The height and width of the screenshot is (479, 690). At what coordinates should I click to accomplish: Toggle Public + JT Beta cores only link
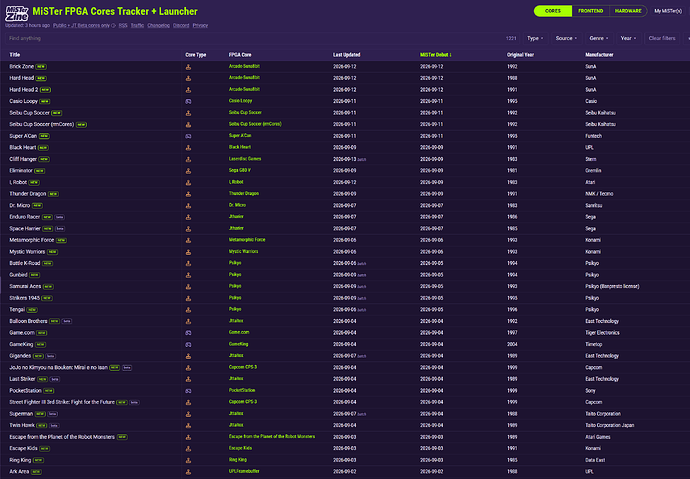point(81,26)
